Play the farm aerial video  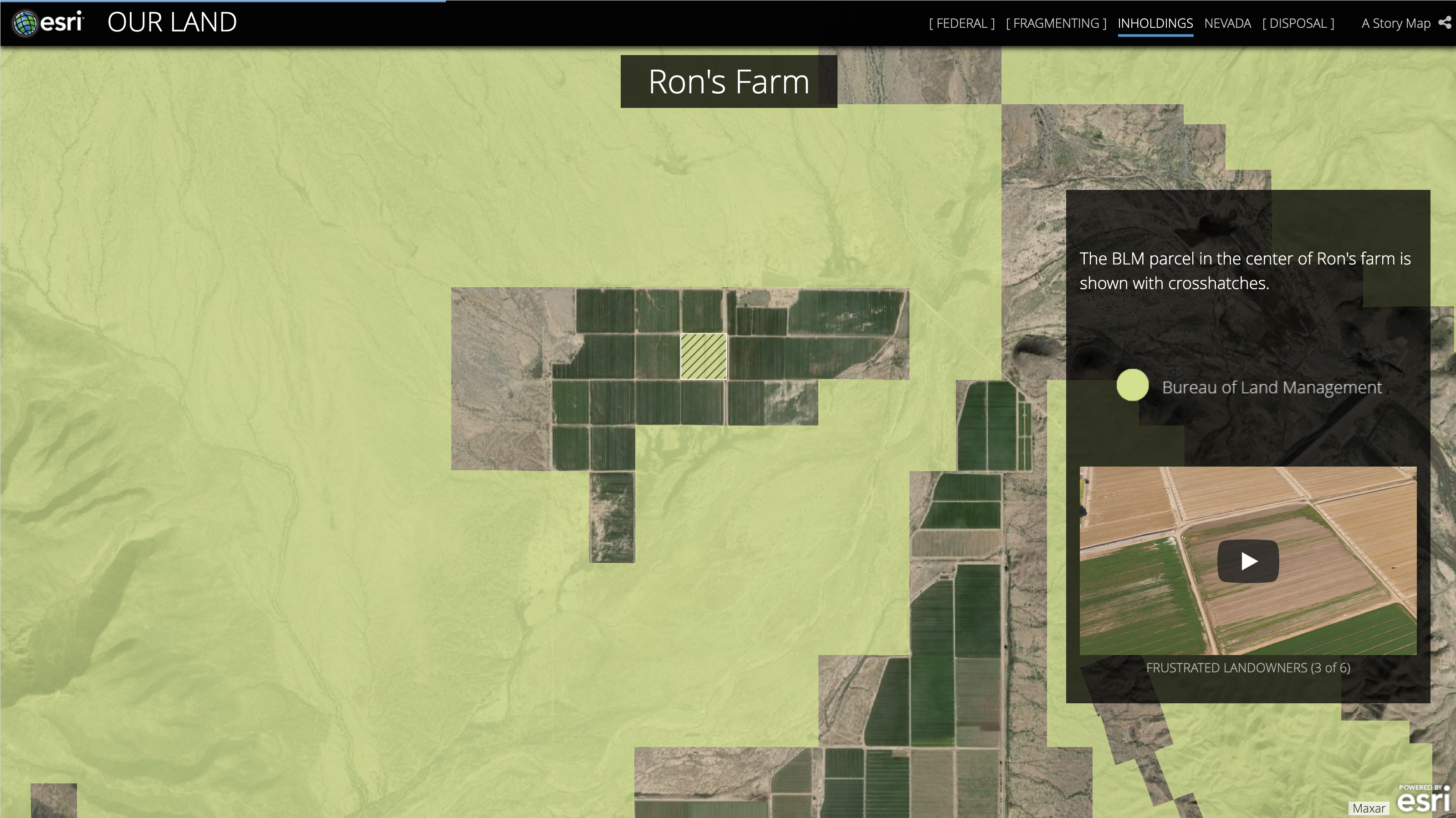(1248, 561)
